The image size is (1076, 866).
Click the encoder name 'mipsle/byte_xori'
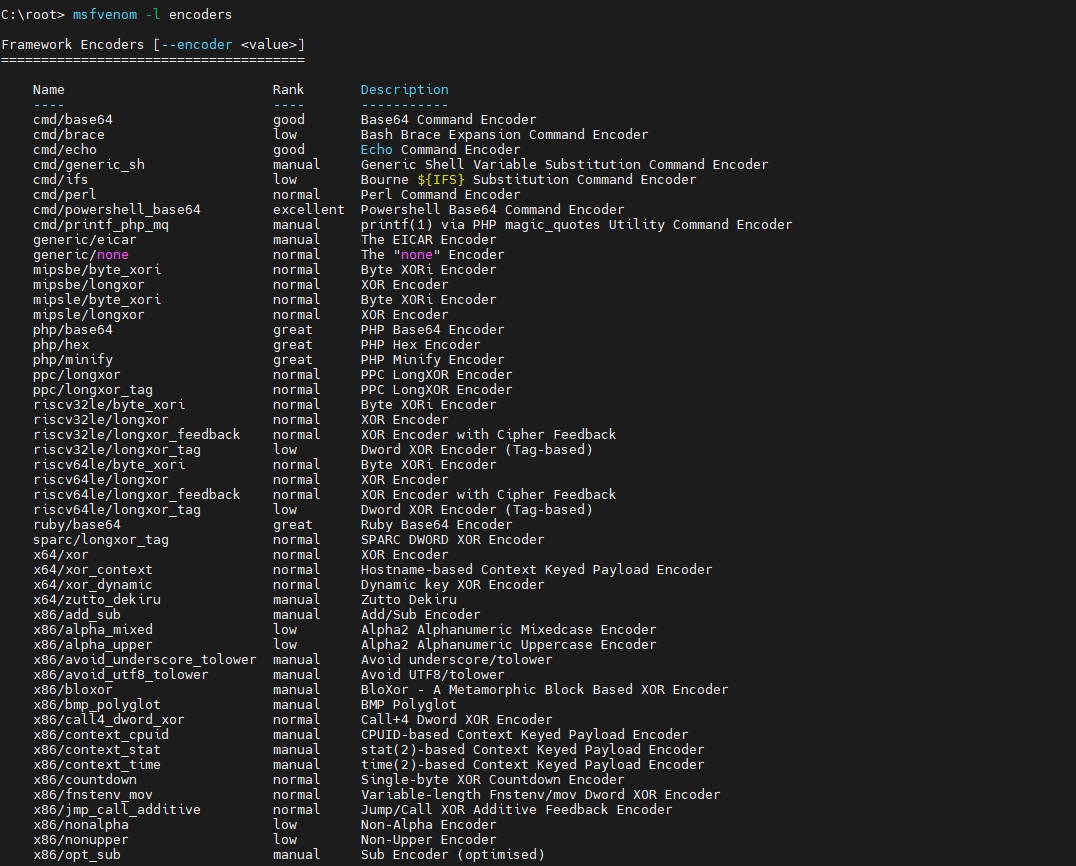pos(97,300)
